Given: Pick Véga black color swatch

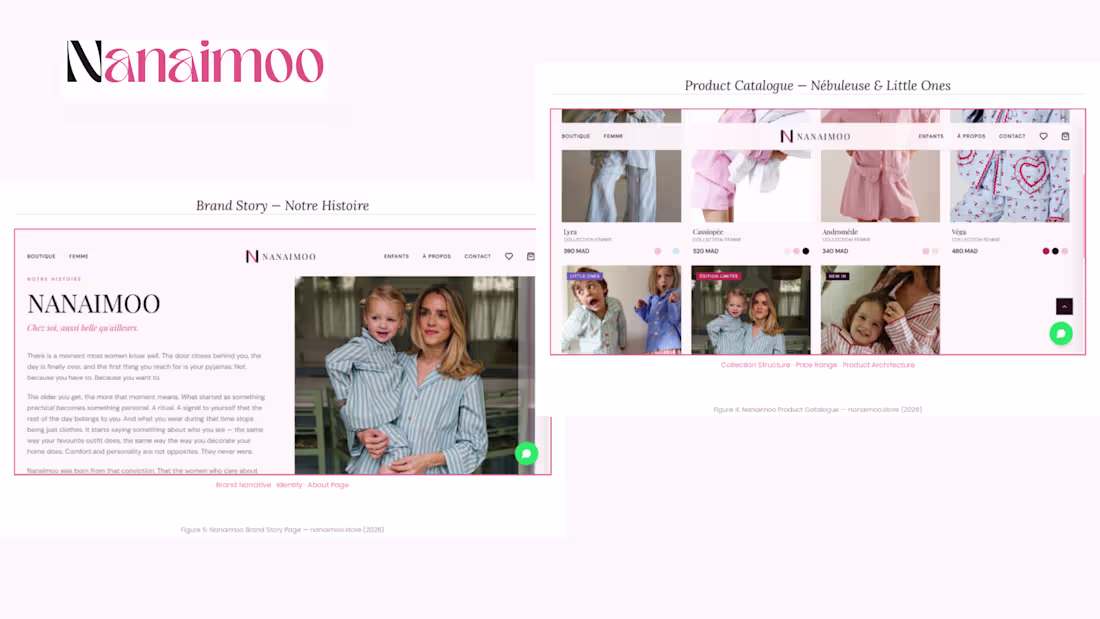Looking at the screenshot, I should (x=1055, y=251).
